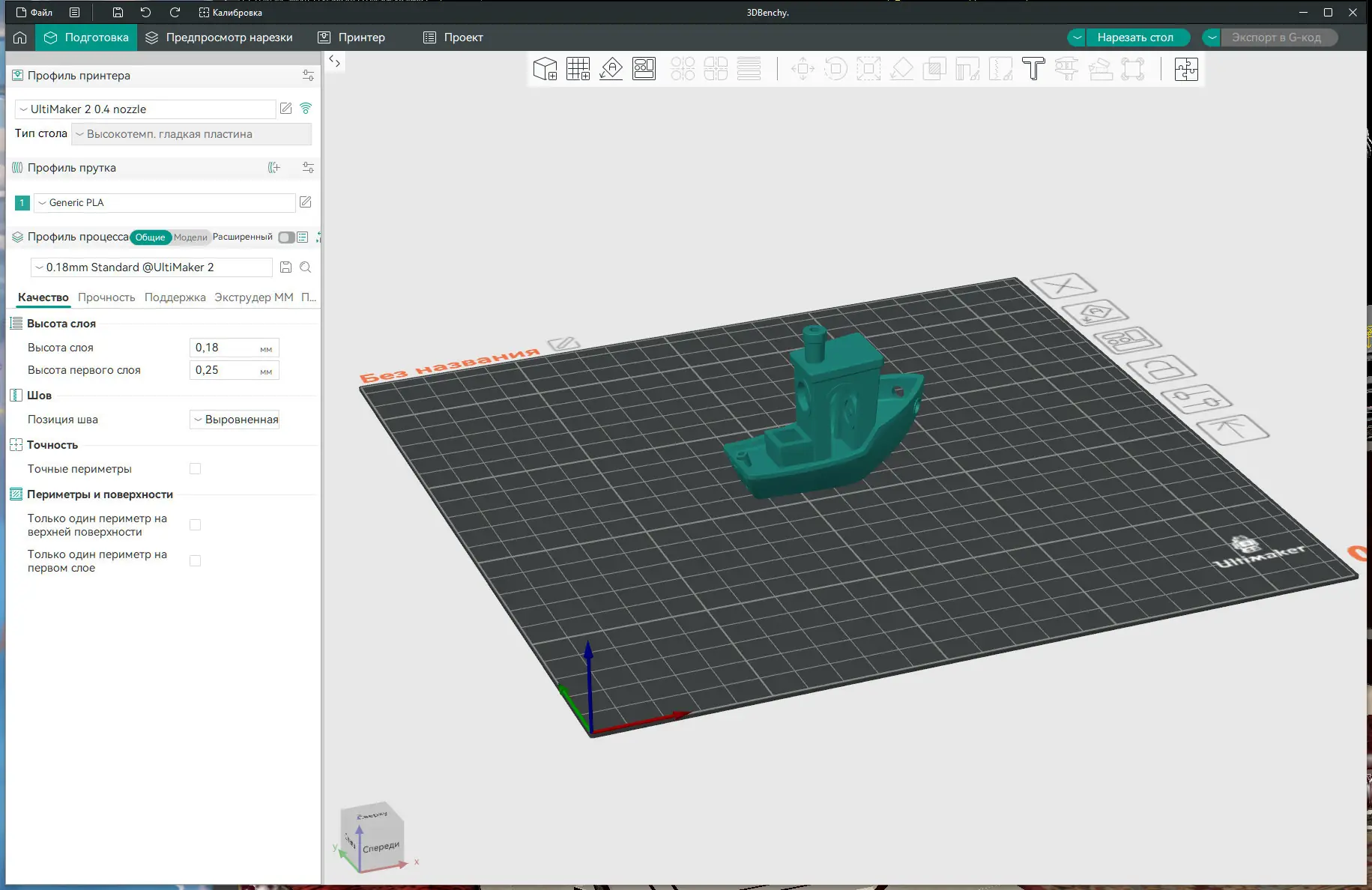The image size is (1372, 890).
Task: Click the Auto-orient toolbar icon
Action: (611, 69)
